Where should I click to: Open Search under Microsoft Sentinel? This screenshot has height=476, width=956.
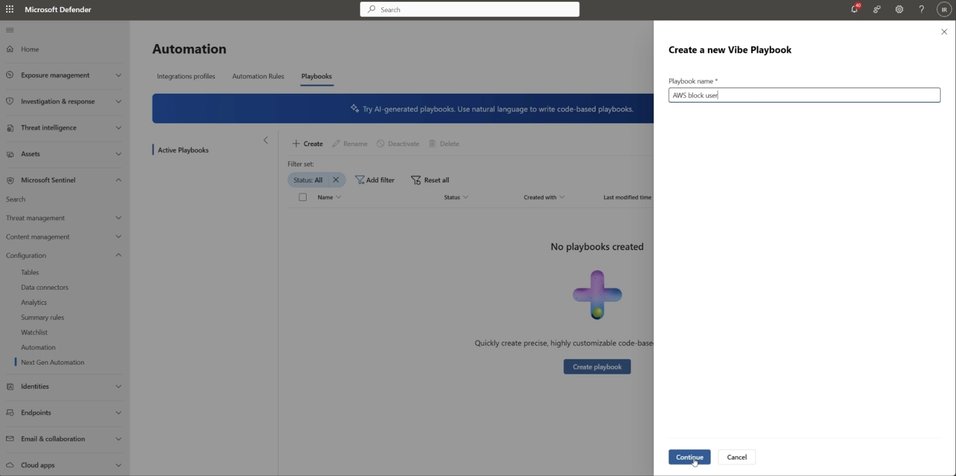16,199
